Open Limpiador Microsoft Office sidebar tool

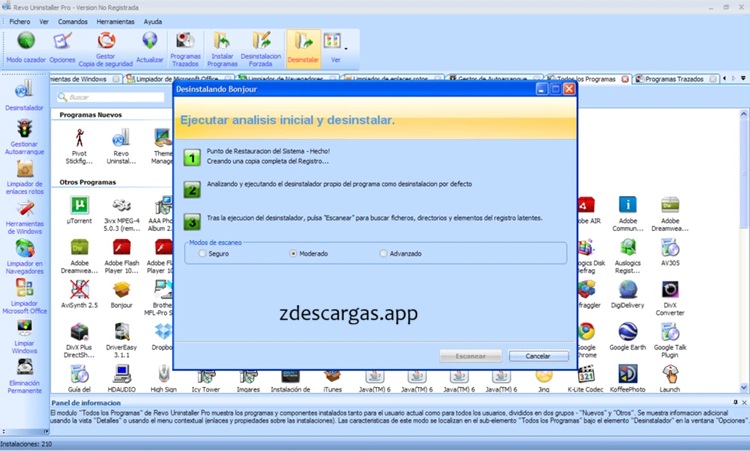coord(25,297)
